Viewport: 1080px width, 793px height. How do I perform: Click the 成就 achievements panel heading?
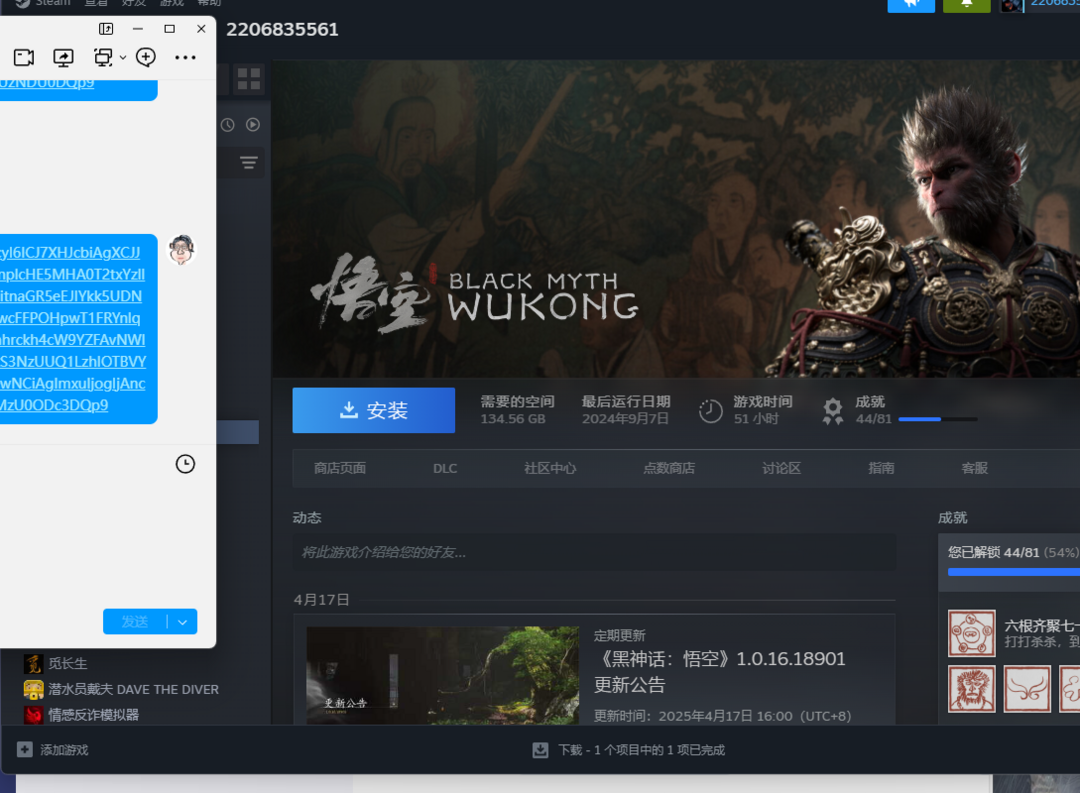[953, 517]
